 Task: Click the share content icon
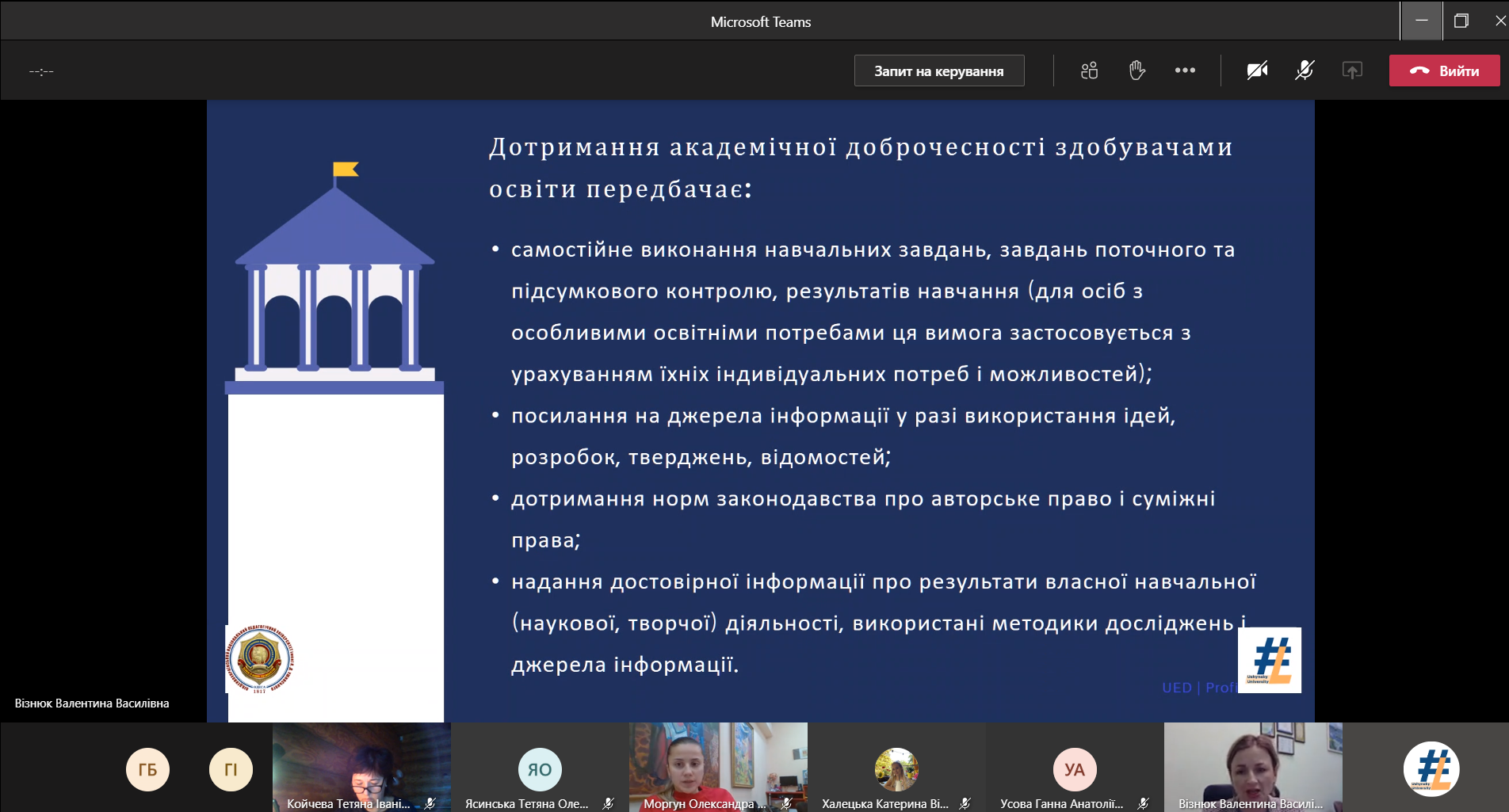pos(1352,71)
